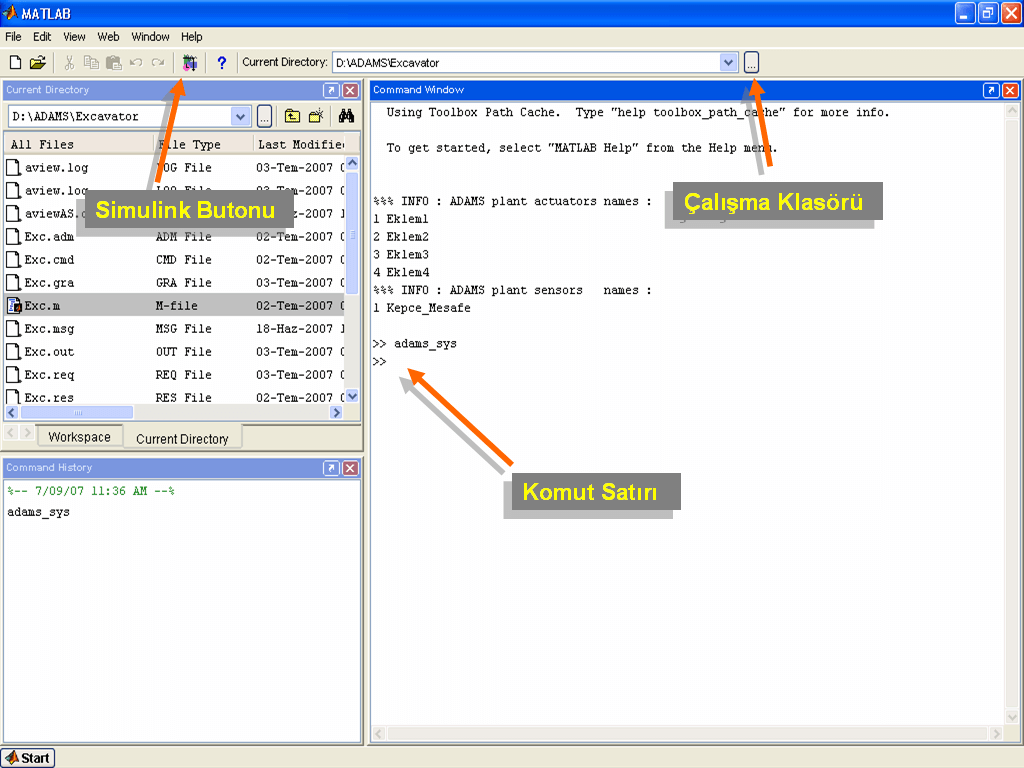Launch Simulink from the toolbar icon

190,62
